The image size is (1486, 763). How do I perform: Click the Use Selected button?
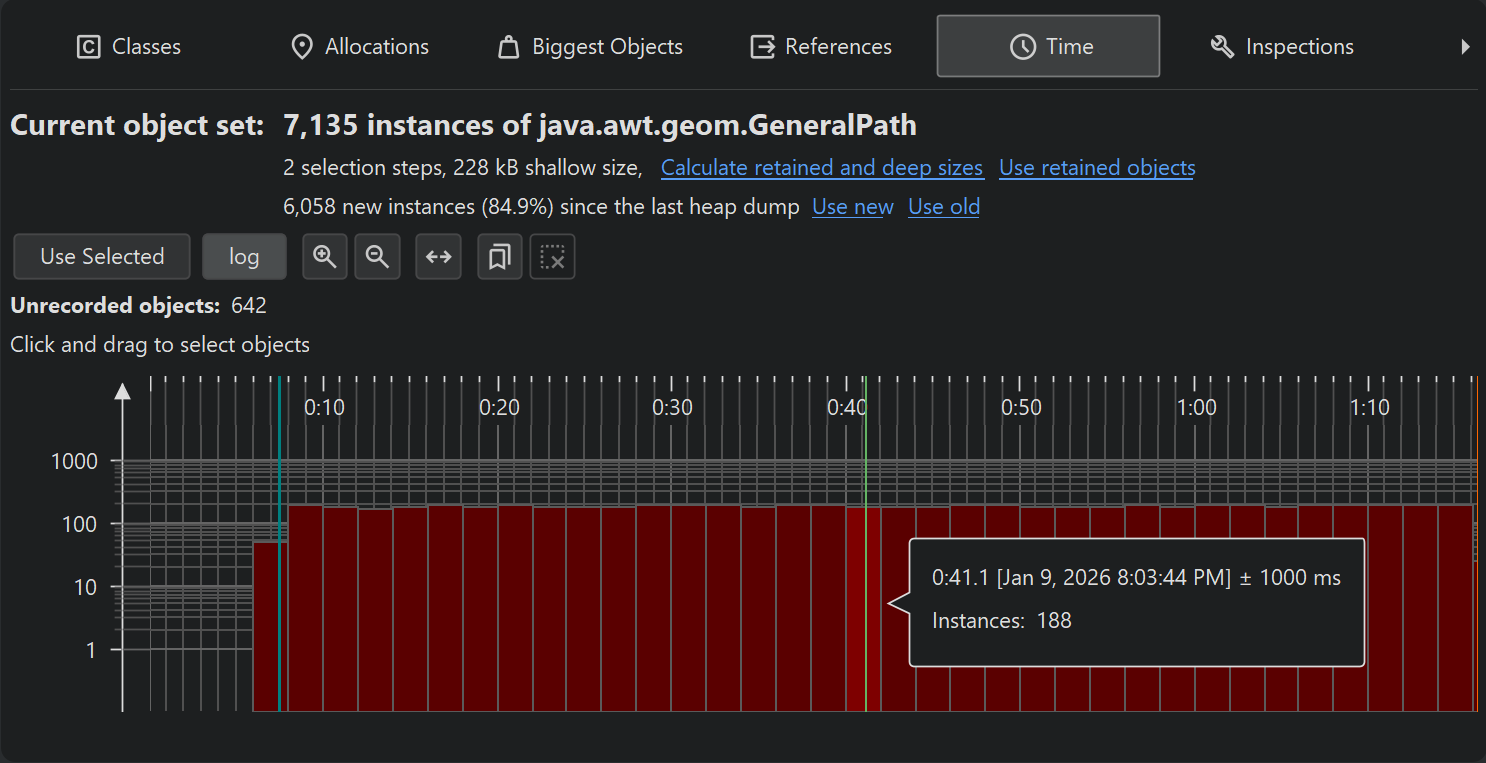(x=102, y=257)
